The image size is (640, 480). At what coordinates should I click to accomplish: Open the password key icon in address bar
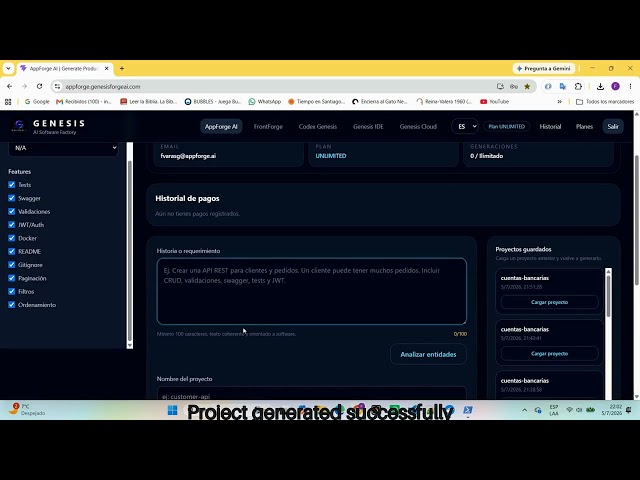tap(513, 87)
